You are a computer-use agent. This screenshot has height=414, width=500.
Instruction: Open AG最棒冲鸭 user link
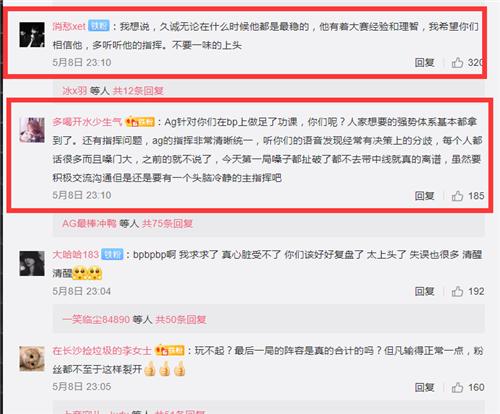tap(89, 223)
